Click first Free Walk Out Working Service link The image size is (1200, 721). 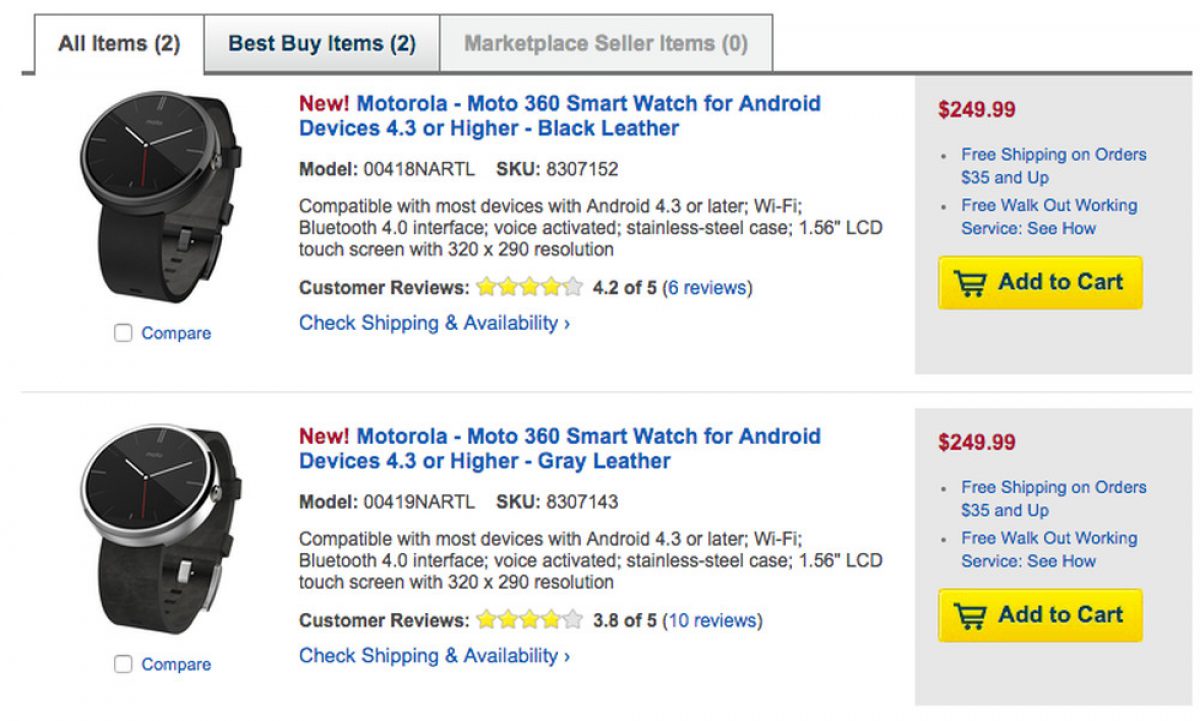tap(1048, 217)
